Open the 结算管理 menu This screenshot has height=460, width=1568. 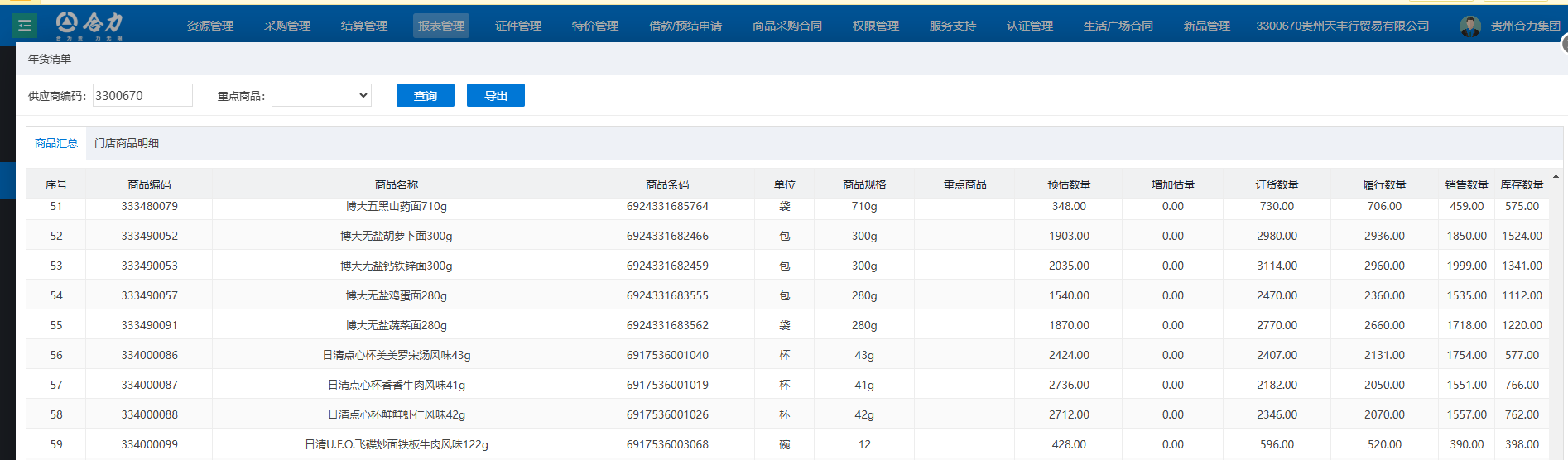pos(363,26)
